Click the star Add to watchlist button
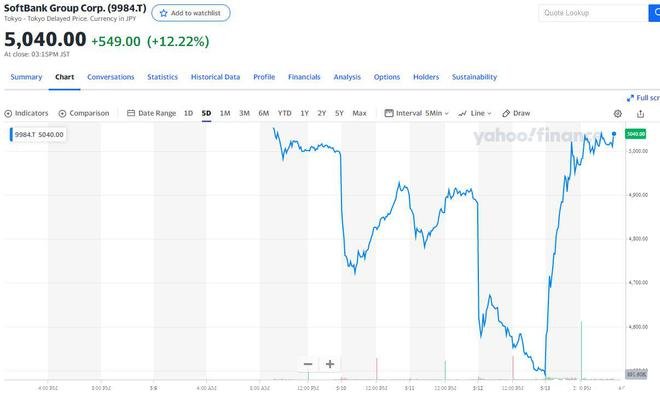Screen dimensions: 660x401 tap(191, 13)
